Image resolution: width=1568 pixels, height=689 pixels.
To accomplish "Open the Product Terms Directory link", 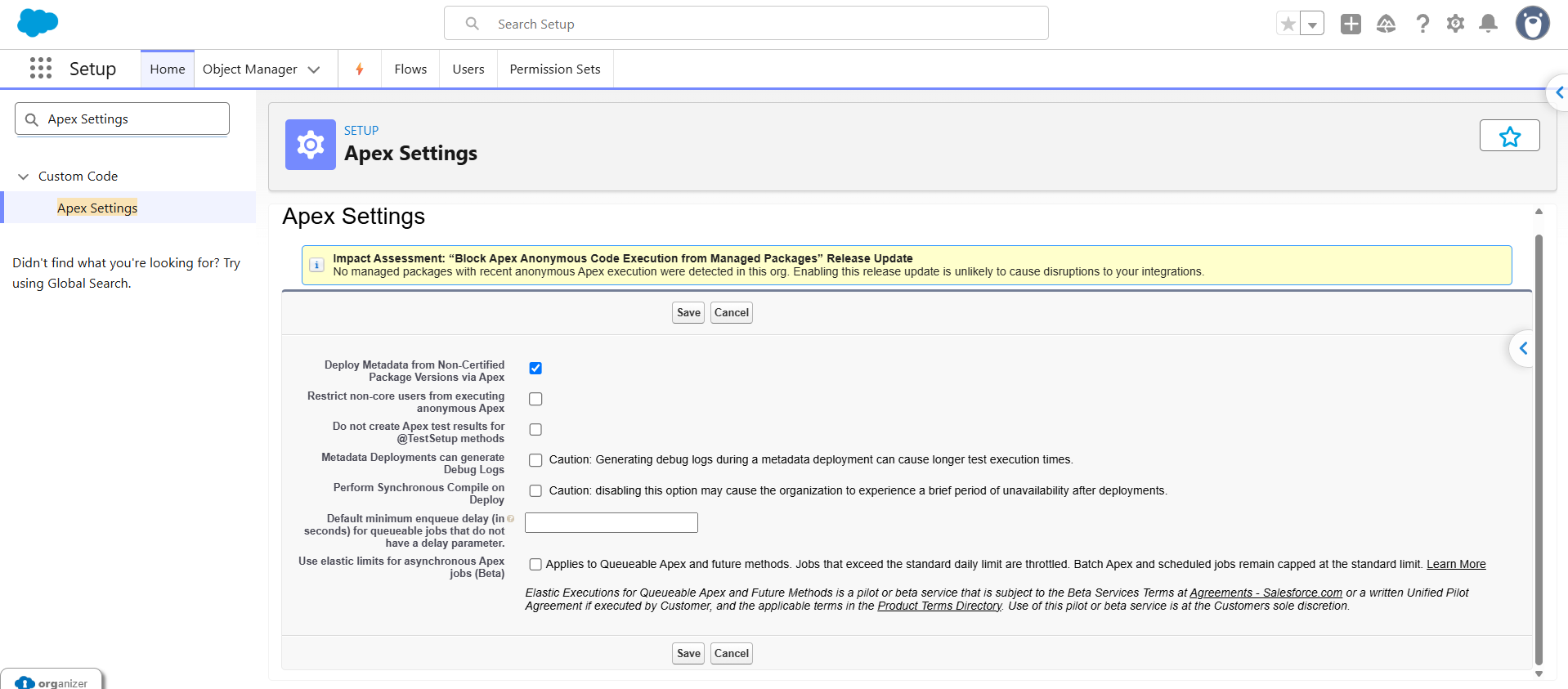I will tap(939, 606).
